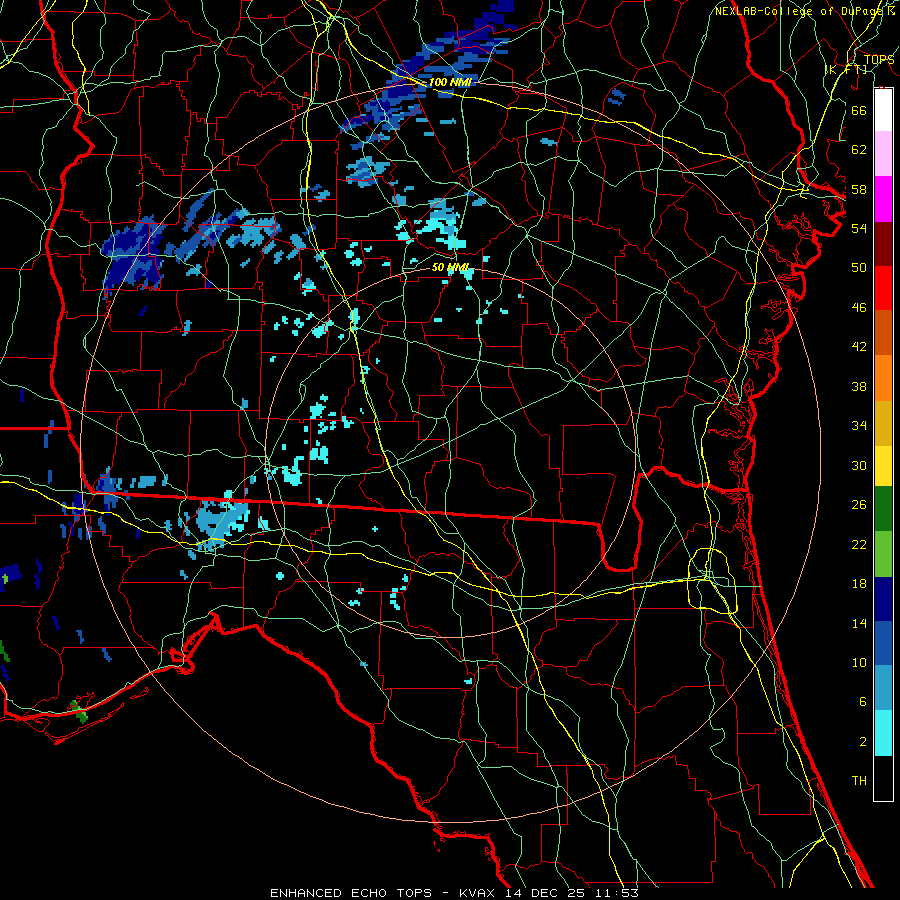This screenshot has width=900, height=900.
Task: Click the legend value '18'
Action: pos(859,584)
